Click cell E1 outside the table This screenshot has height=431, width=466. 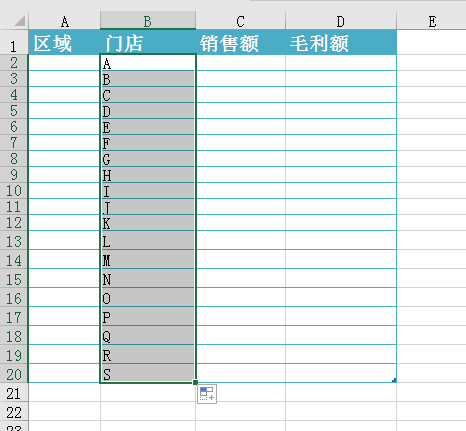click(x=432, y=42)
